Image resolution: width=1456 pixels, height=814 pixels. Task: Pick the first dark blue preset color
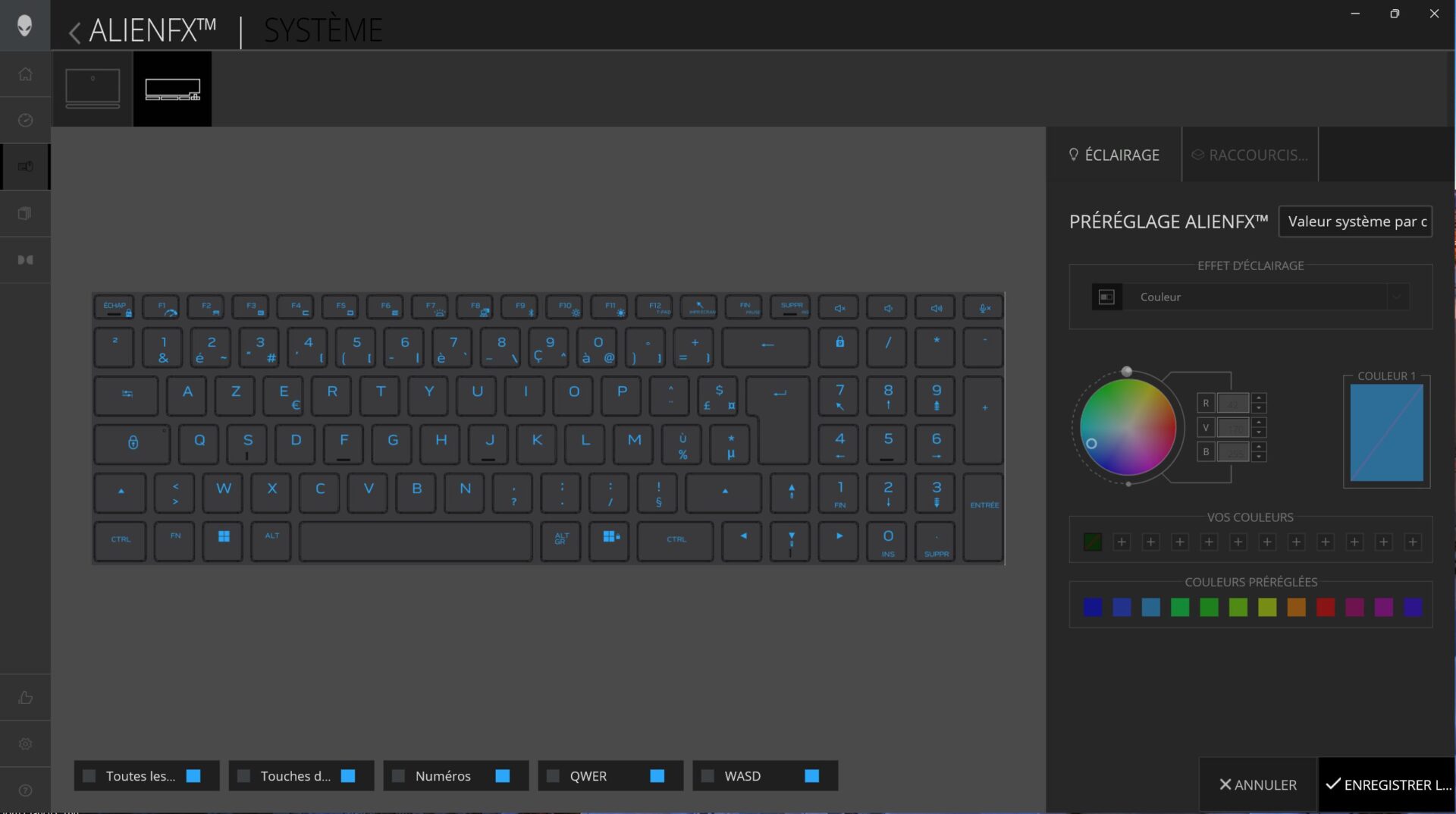click(x=1093, y=607)
